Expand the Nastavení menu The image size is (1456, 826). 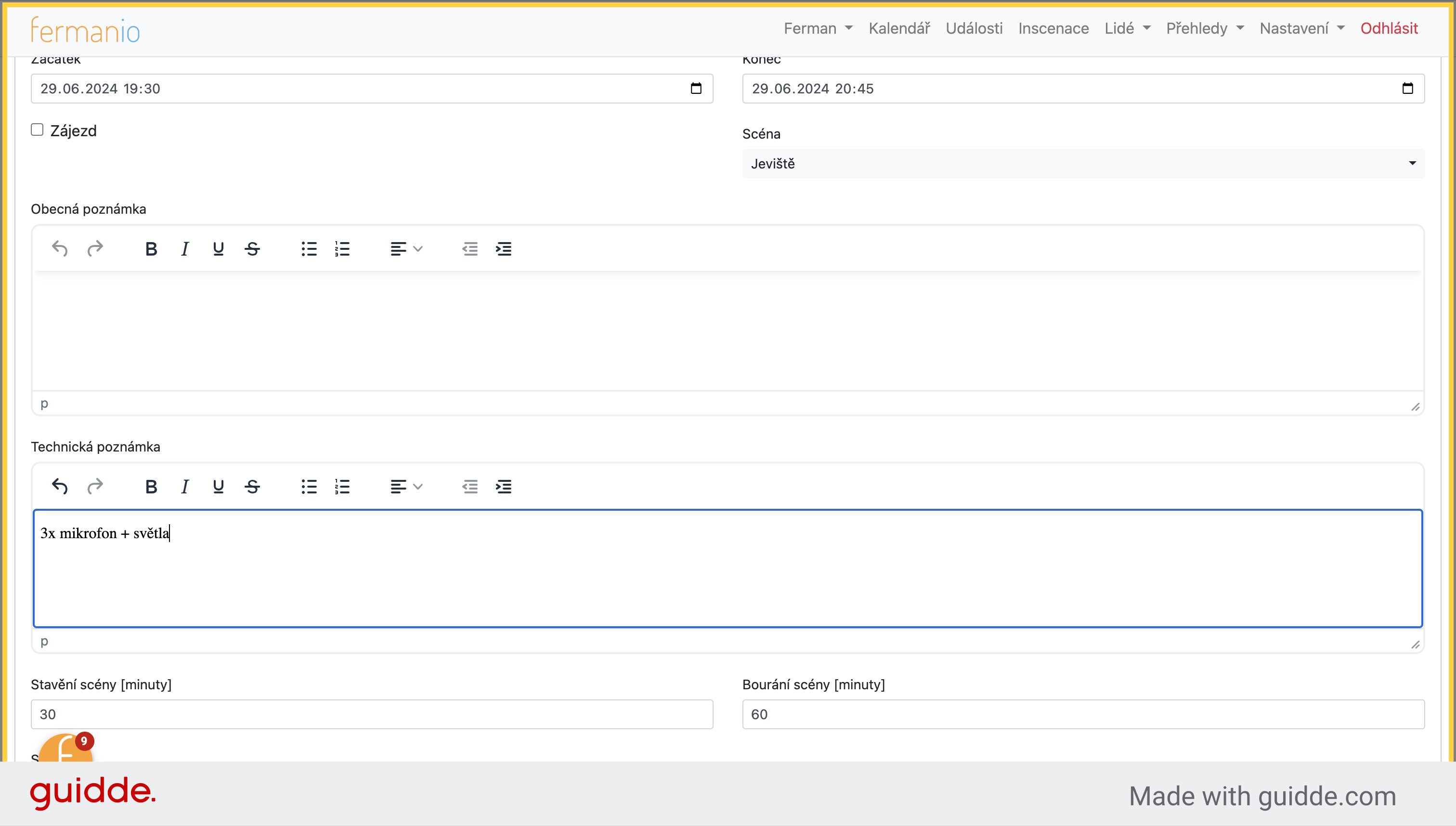[x=1301, y=28]
